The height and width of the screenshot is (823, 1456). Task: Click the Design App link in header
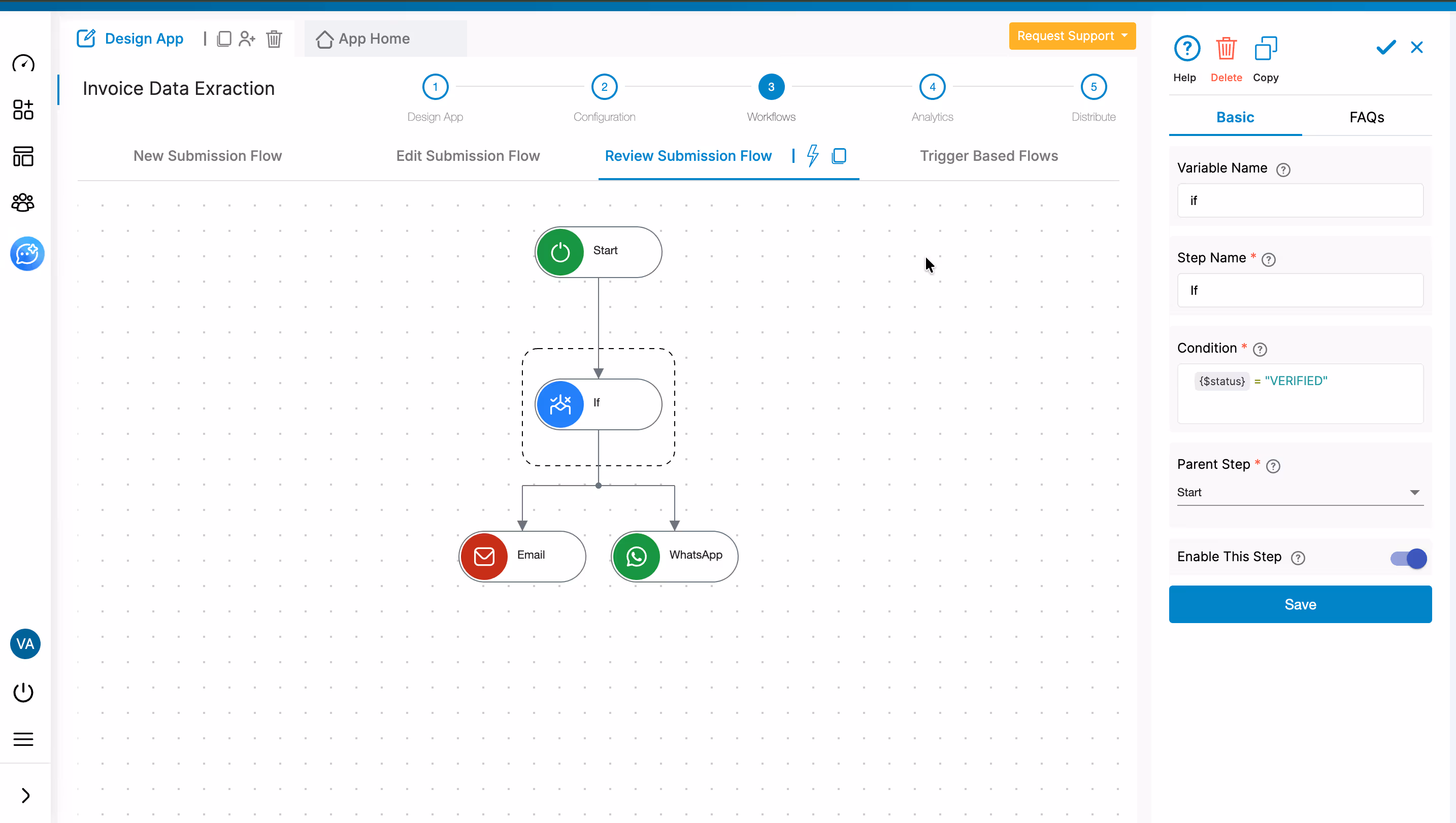144,39
